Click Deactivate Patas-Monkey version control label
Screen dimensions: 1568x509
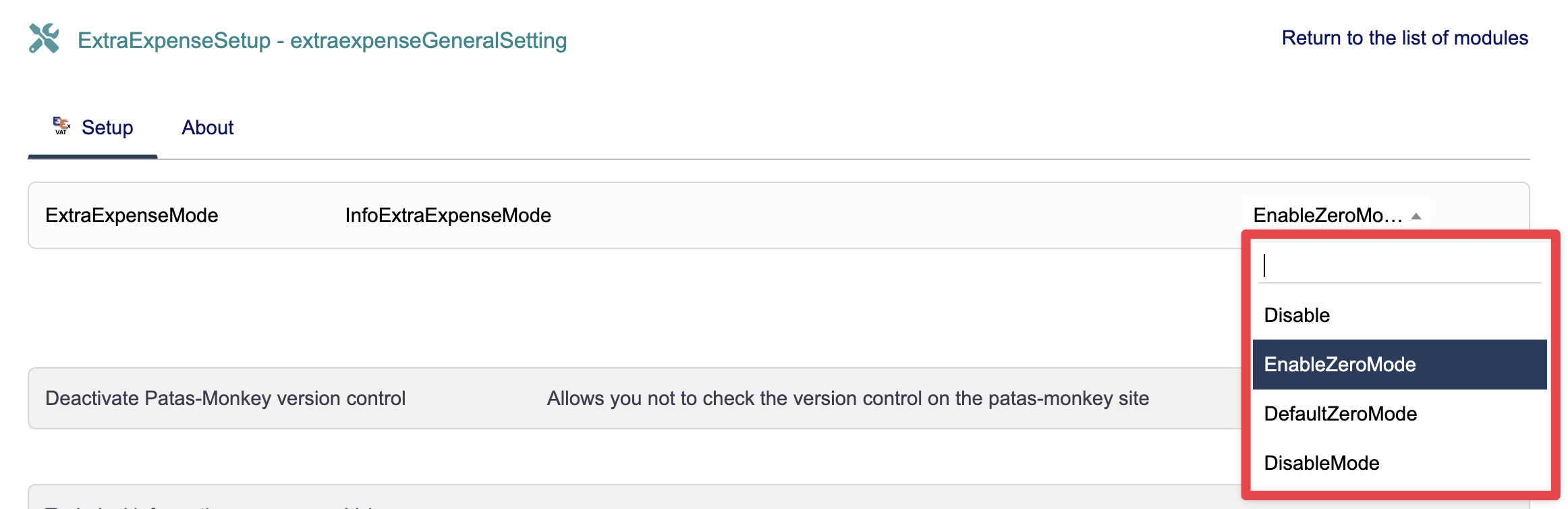(x=225, y=398)
